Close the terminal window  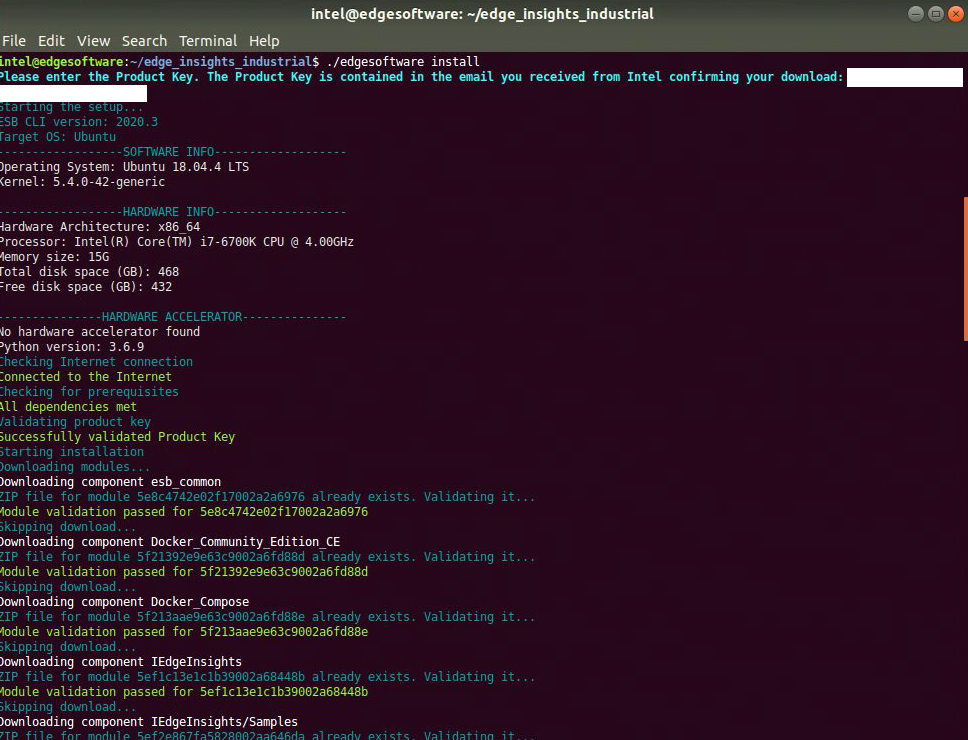point(956,14)
